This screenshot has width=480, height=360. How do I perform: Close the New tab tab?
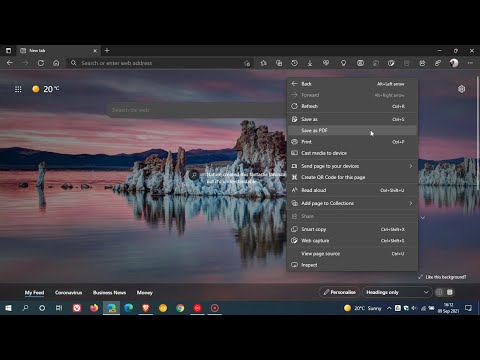click(x=95, y=51)
